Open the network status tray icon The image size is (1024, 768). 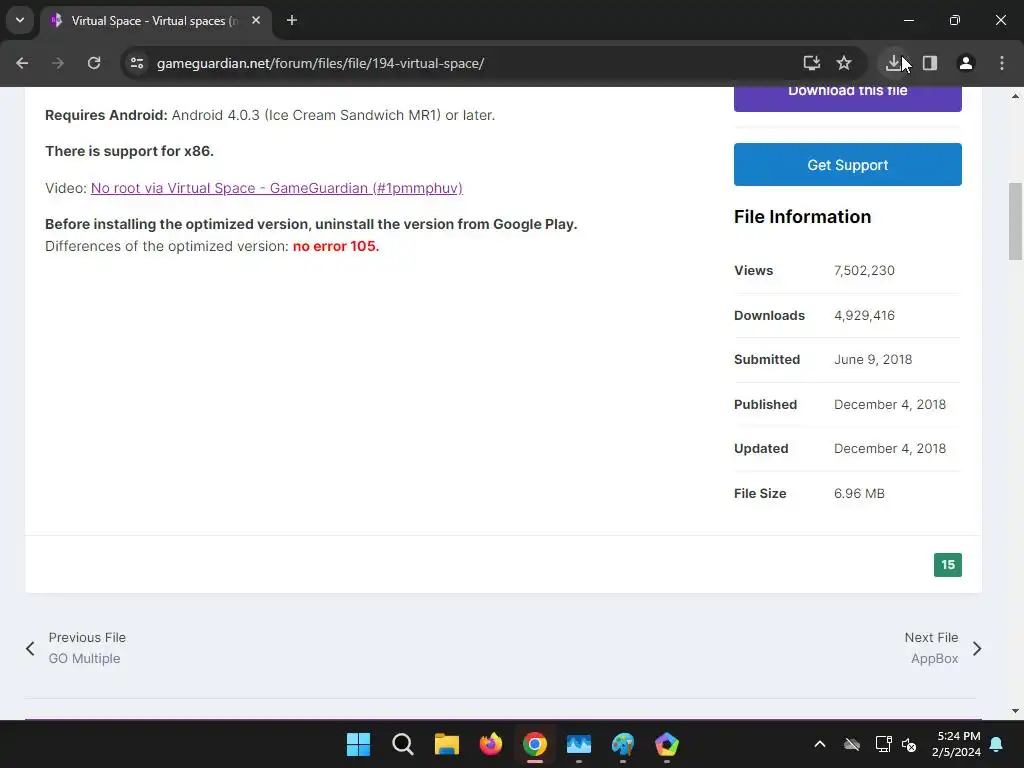tap(883, 744)
